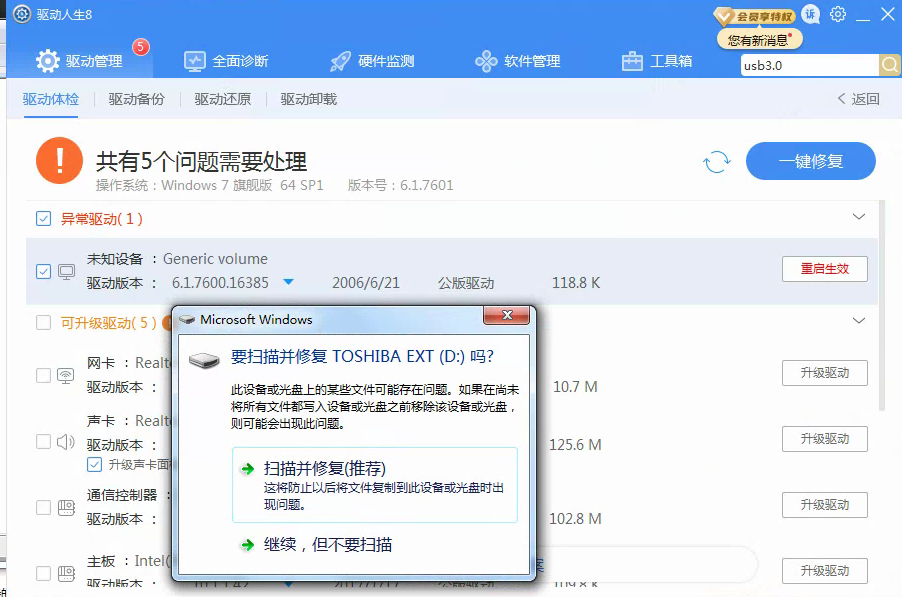This screenshot has height=597, width=902.
Task: Switch to 驱动还原 tab
Action: 223,100
